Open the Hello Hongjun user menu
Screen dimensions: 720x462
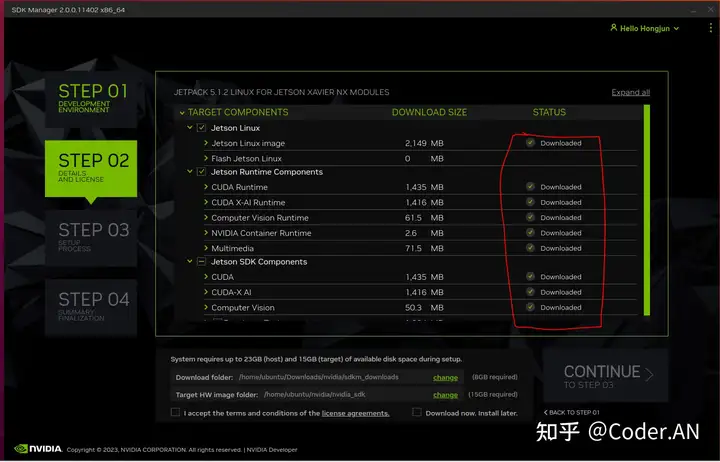[644, 28]
